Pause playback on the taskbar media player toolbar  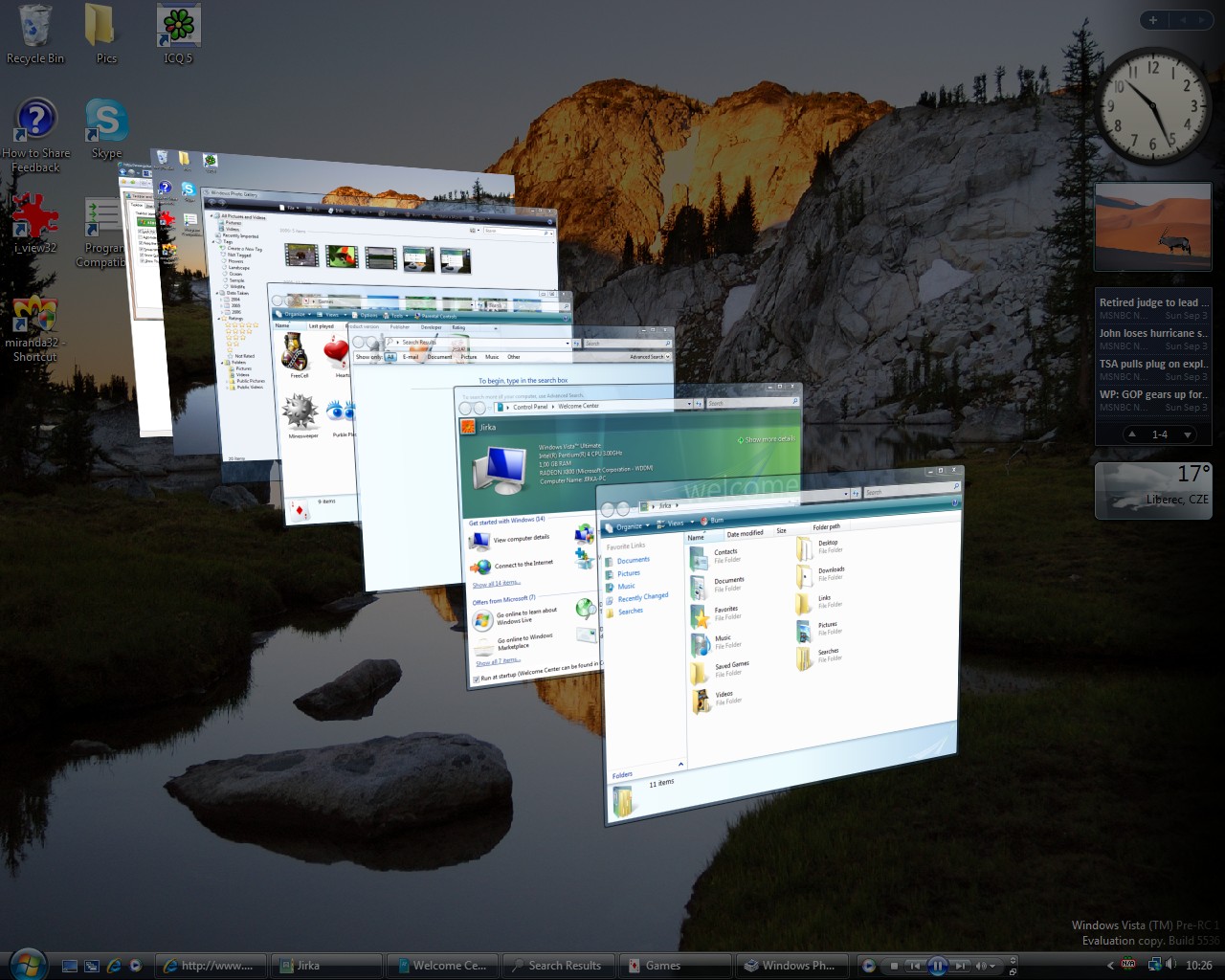938,966
